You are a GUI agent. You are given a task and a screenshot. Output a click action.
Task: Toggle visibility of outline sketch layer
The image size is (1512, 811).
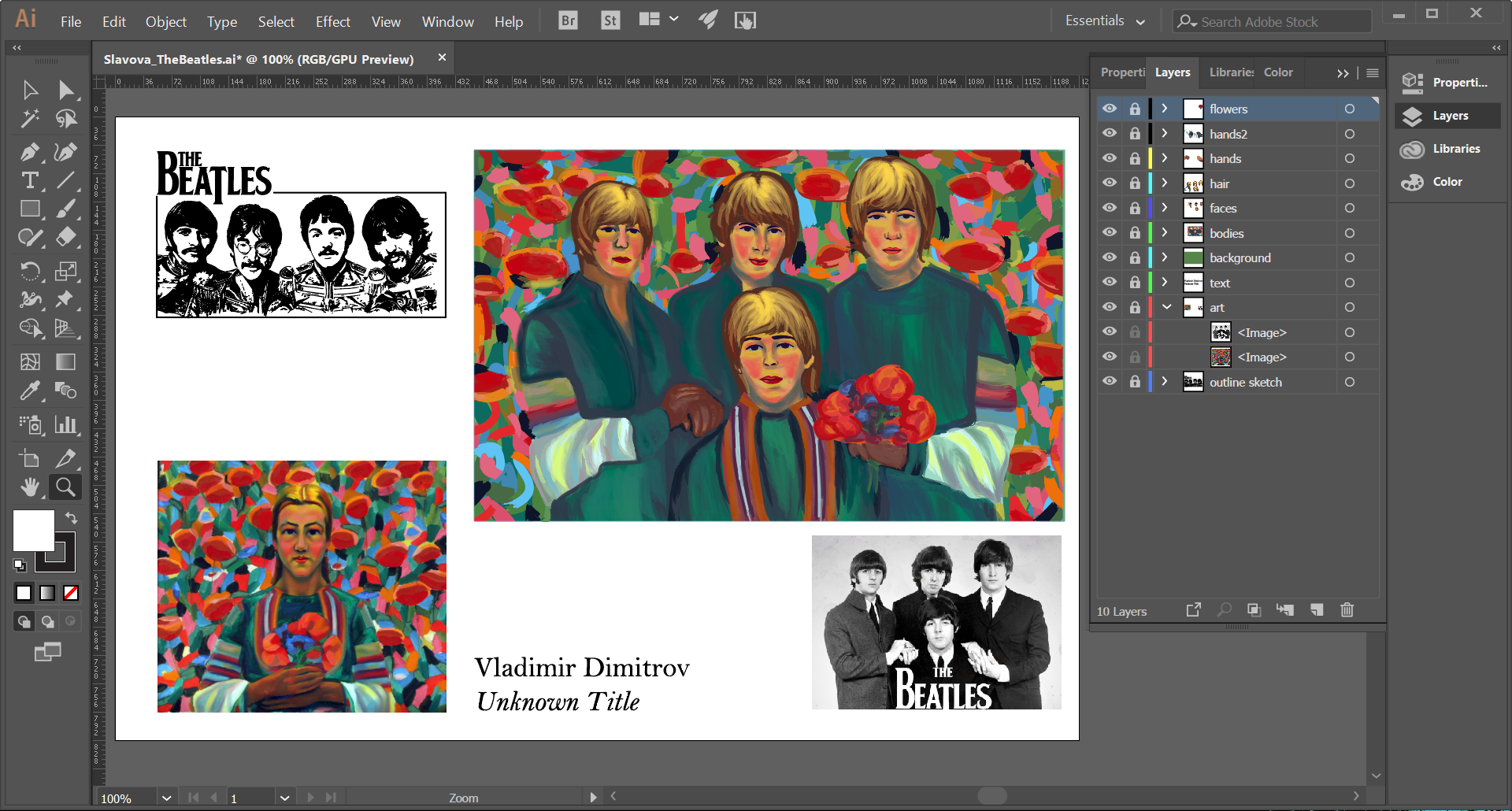(x=1110, y=381)
